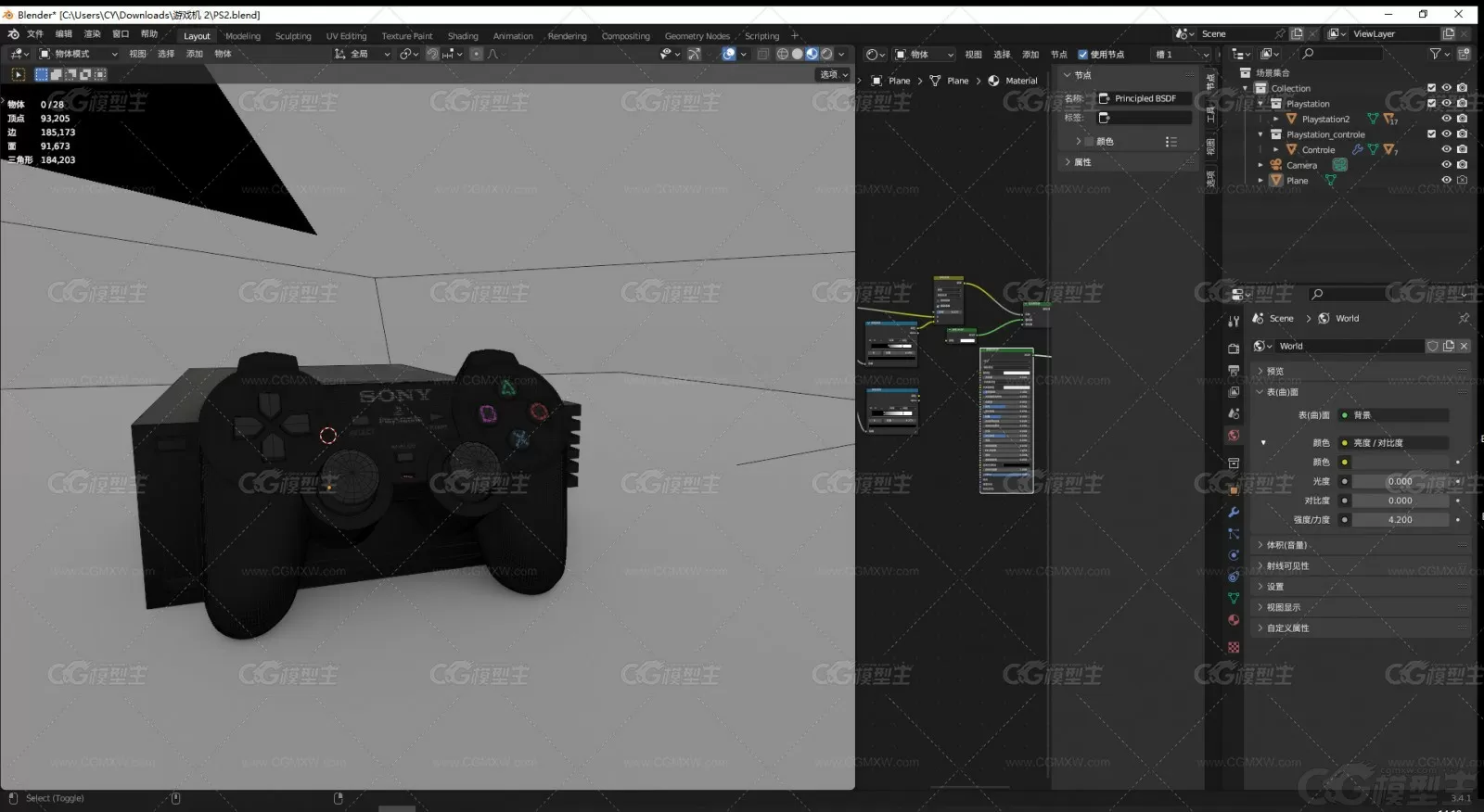Expand the 属性 panel in node sidebar
The image size is (1484, 812).
tap(1128, 162)
